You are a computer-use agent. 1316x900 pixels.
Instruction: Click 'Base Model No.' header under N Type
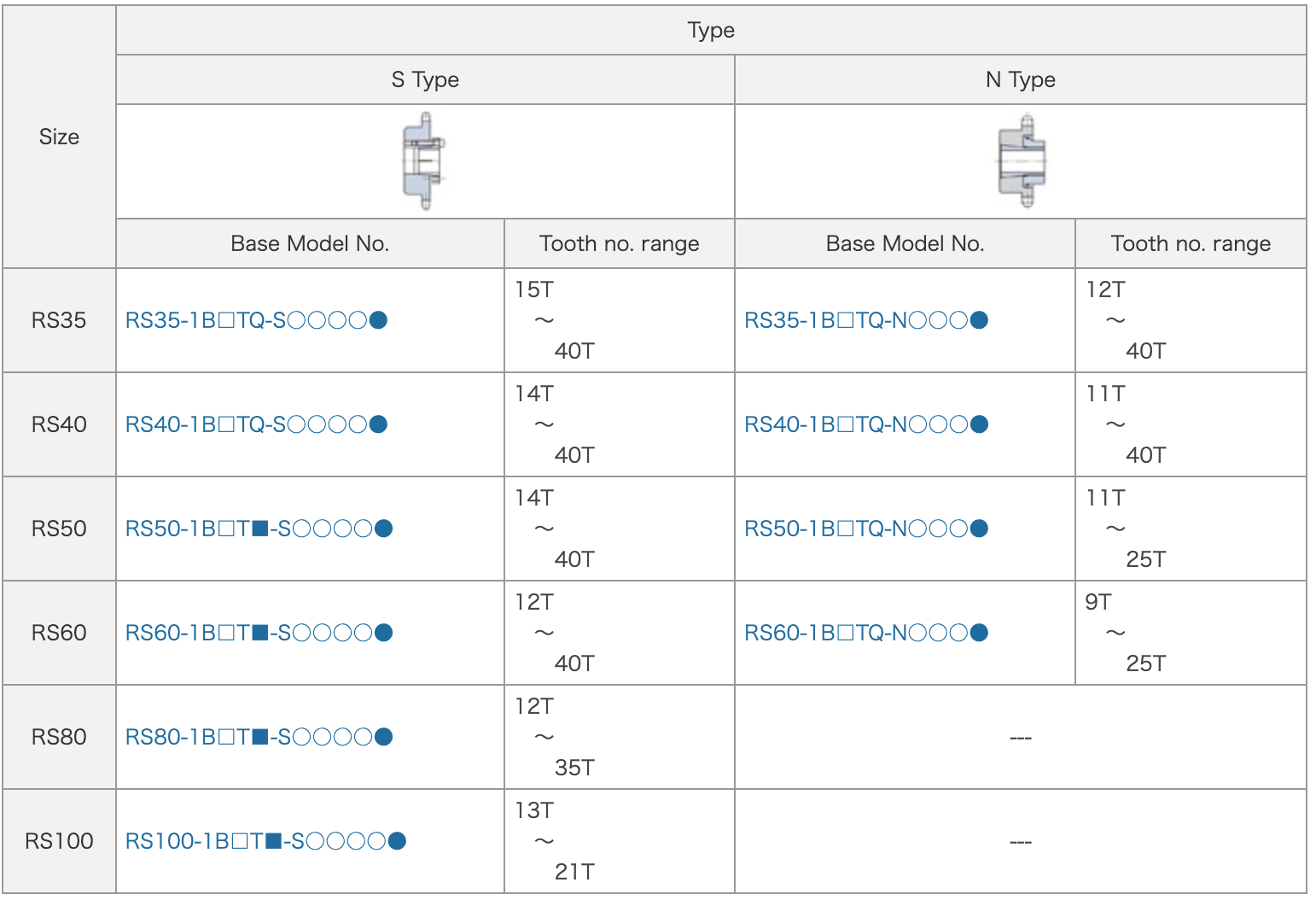(905, 243)
